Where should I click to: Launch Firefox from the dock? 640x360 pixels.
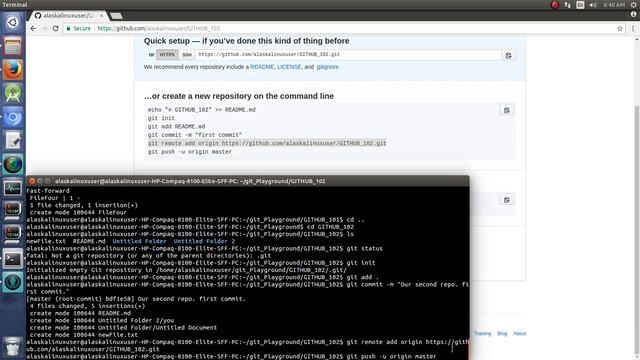click(13, 70)
